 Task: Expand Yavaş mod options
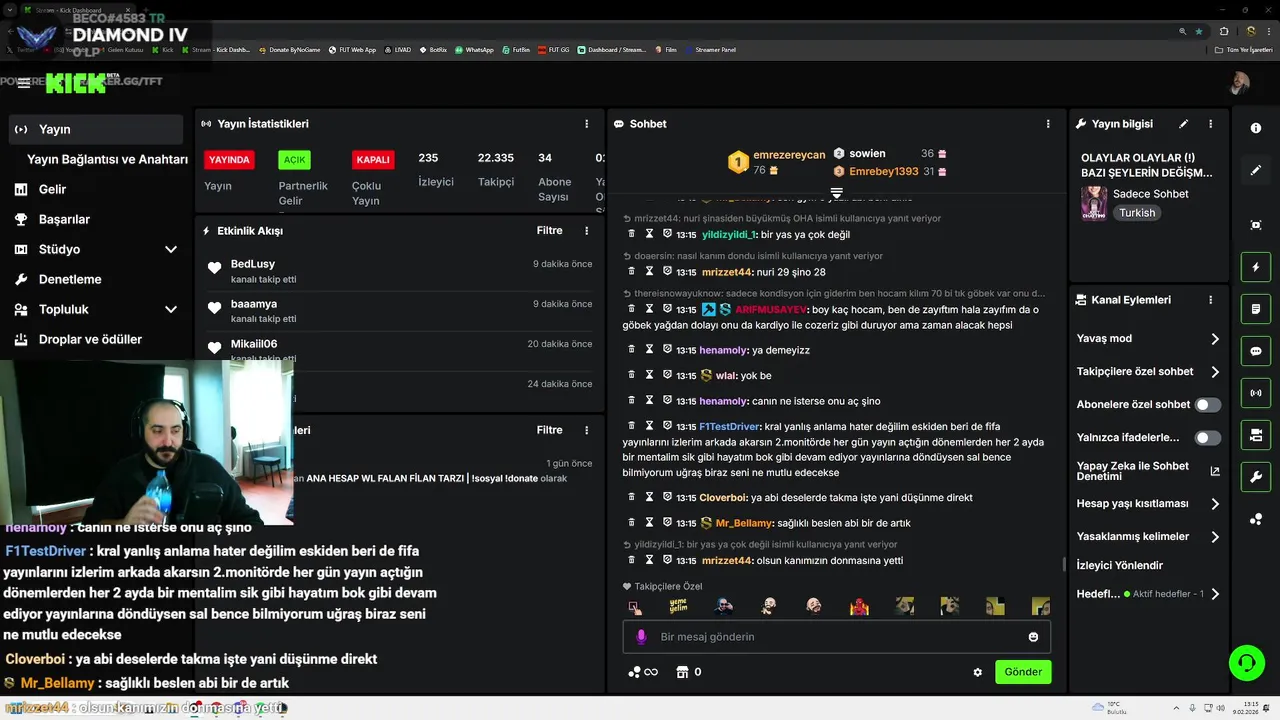(x=1215, y=339)
